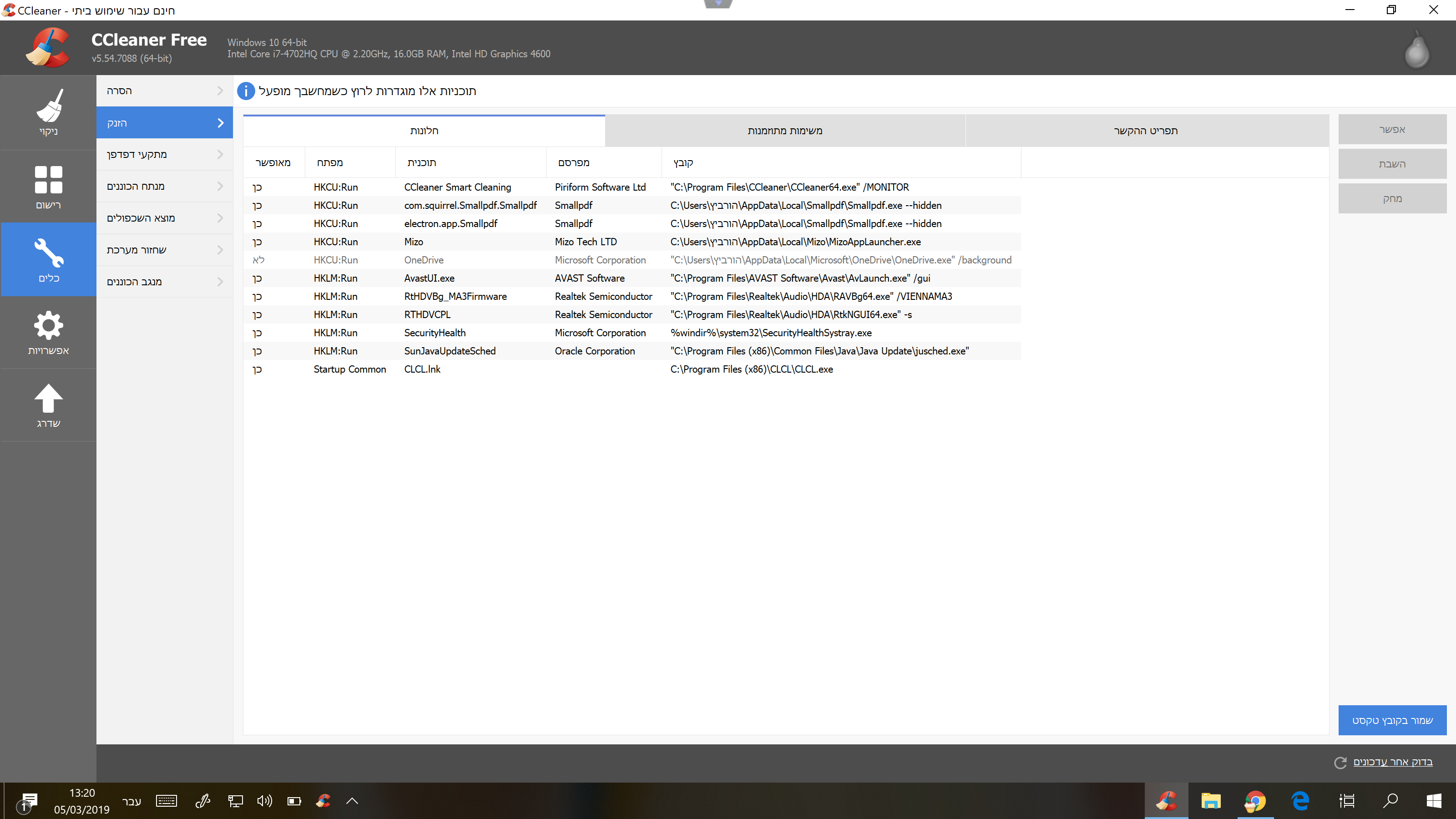This screenshot has height=819, width=1456.
Task: Select the RtHDVBg_MA3Firmware entry
Action: pyautogui.click(x=632, y=296)
